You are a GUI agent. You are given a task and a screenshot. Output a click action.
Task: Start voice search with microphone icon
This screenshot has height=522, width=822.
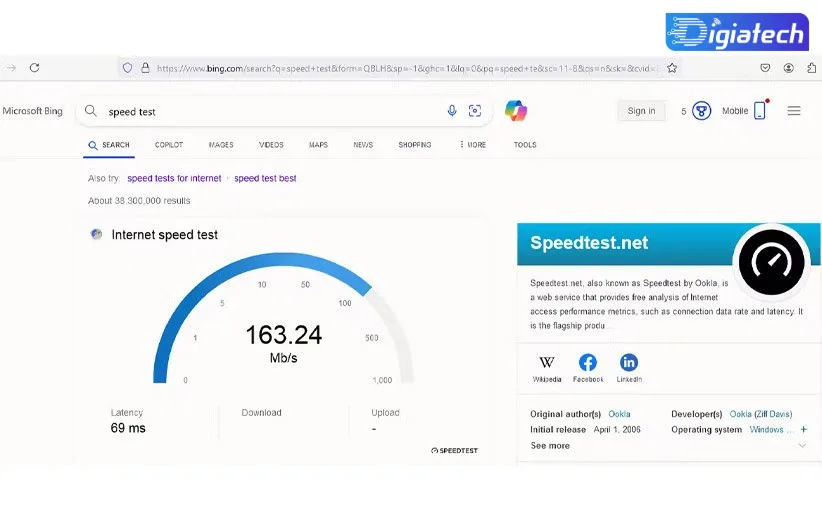coord(452,111)
